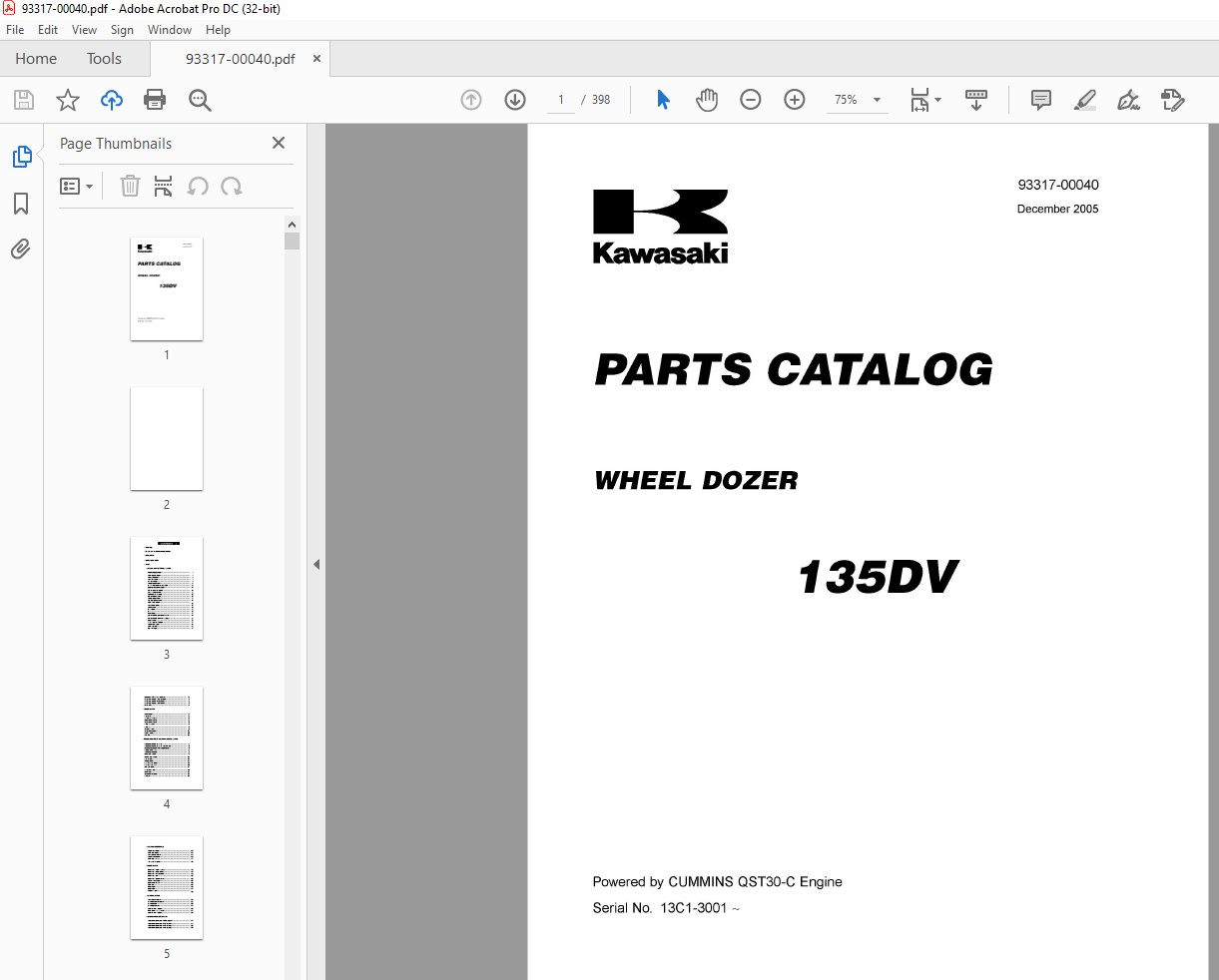This screenshot has width=1219, height=980.
Task: Open the Help menu
Action: point(218,30)
